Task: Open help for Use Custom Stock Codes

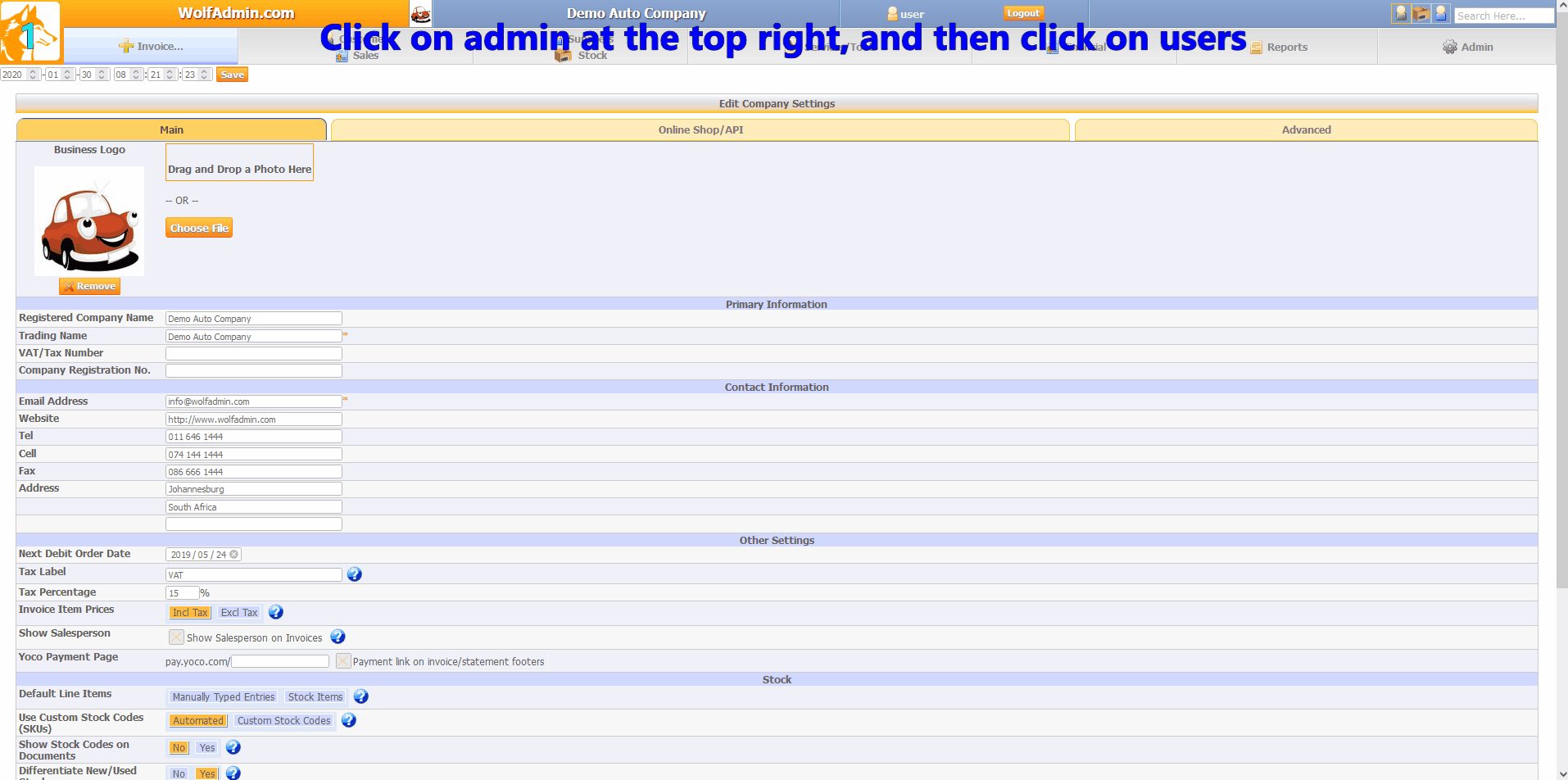Action: (349, 720)
